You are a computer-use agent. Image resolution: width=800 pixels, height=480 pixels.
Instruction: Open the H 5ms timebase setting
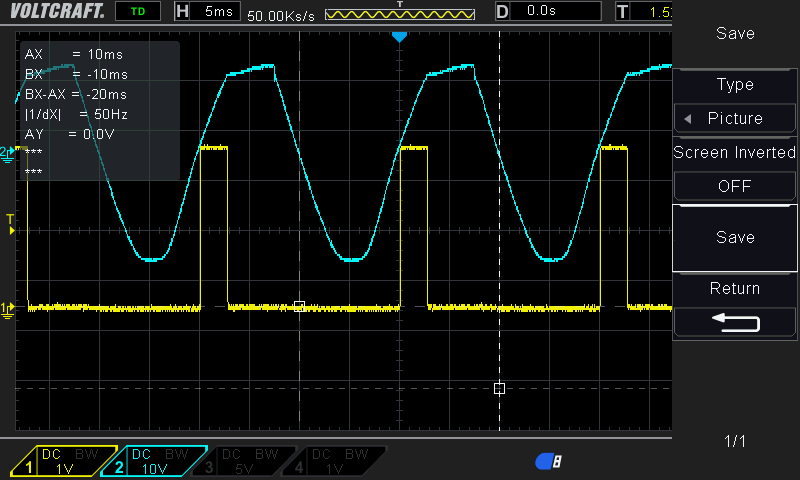[207, 12]
